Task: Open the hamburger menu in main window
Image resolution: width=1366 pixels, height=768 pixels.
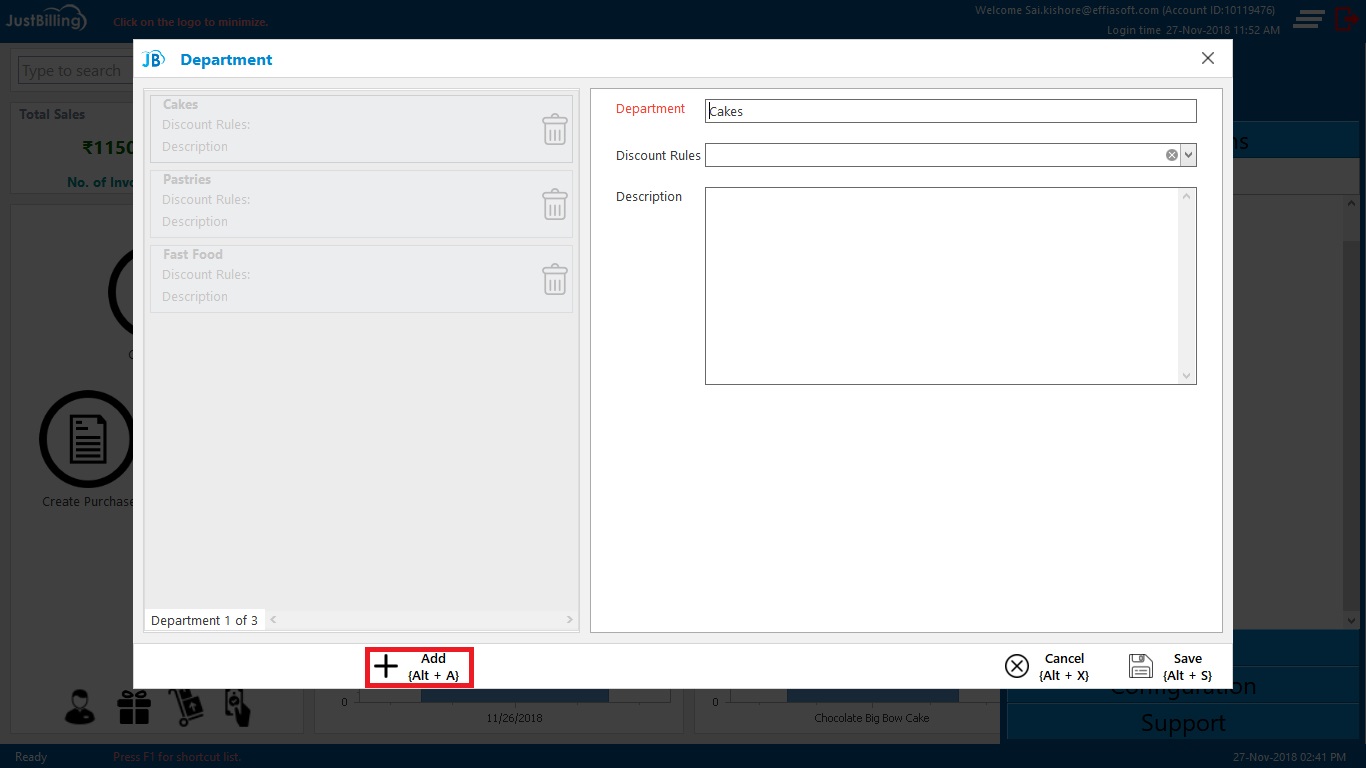Action: pyautogui.click(x=1309, y=19)
